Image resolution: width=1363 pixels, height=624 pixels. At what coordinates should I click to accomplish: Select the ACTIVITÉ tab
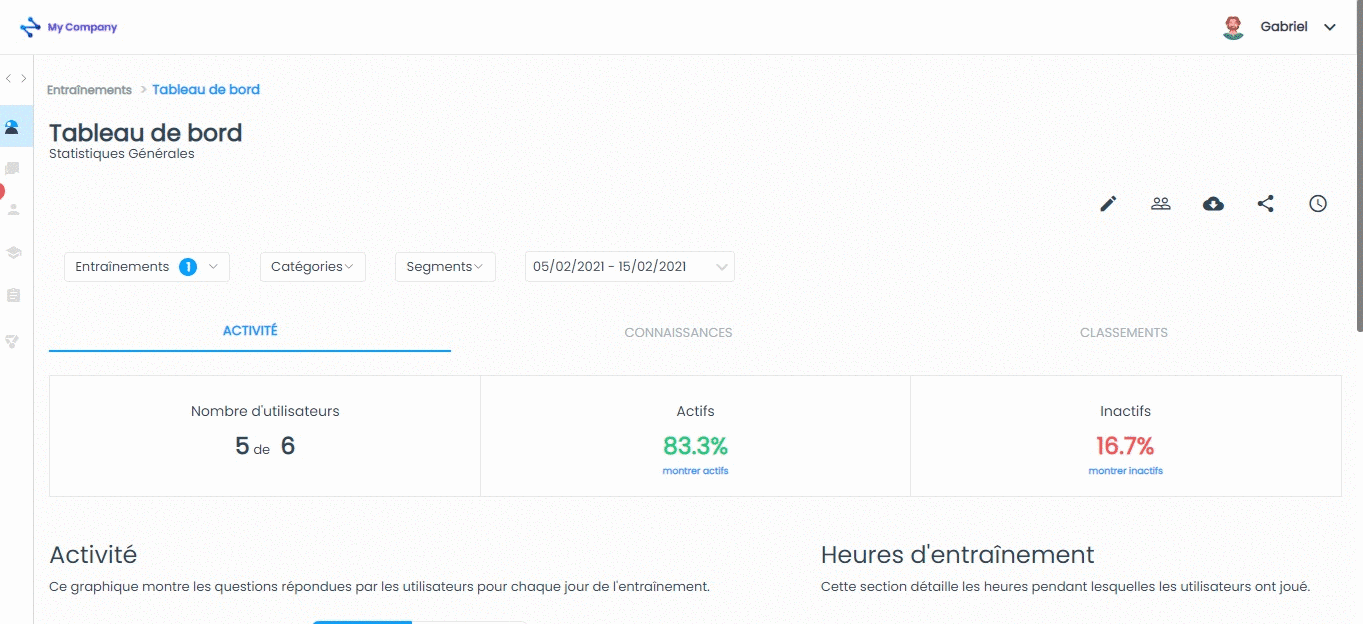point(250,331)
